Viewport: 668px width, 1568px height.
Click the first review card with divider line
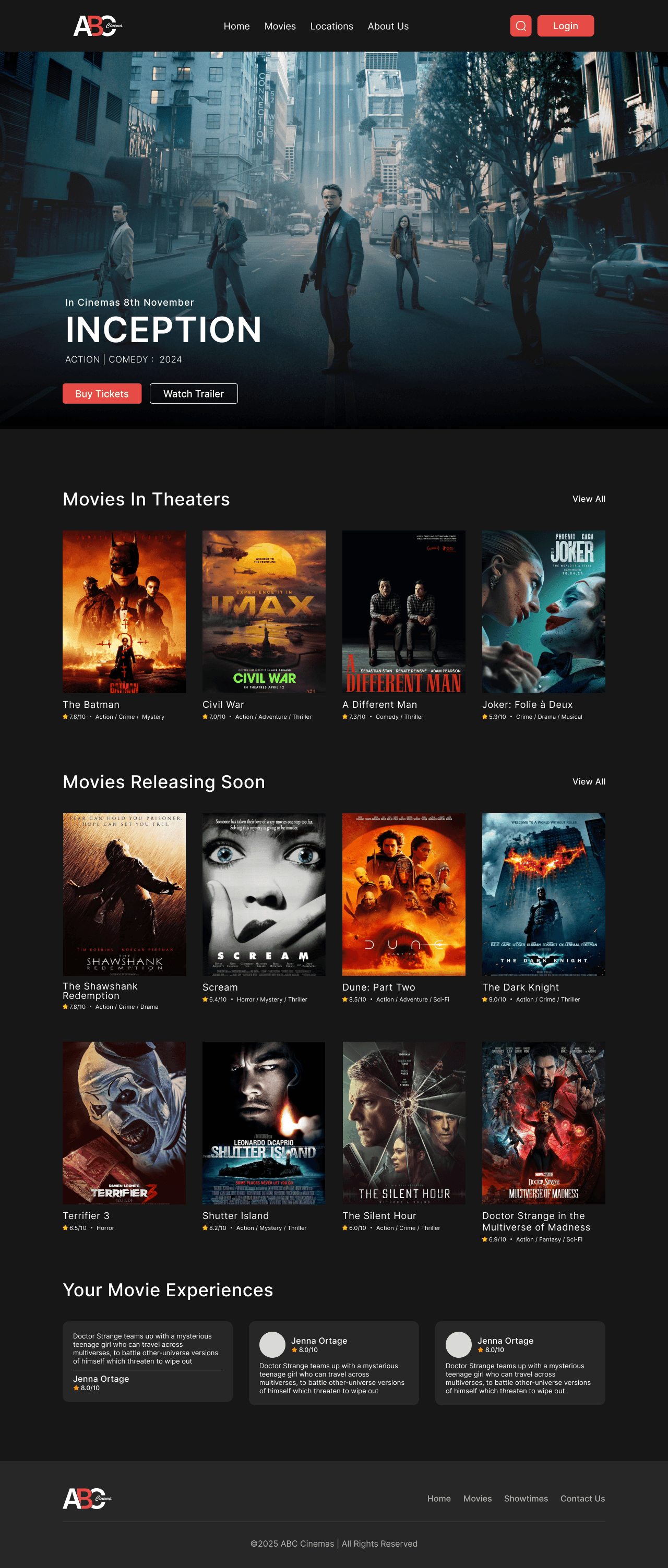(148, 1361)
